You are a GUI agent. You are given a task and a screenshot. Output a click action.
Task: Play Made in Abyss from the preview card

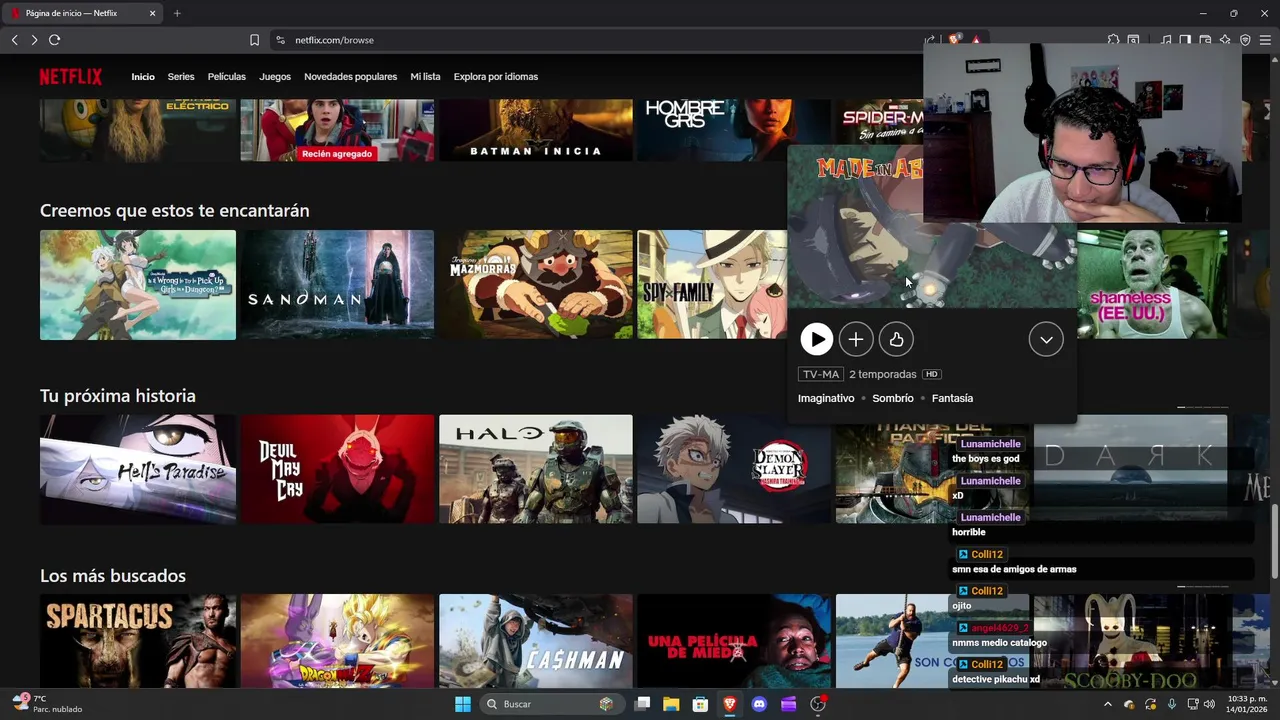coord(816,340)
